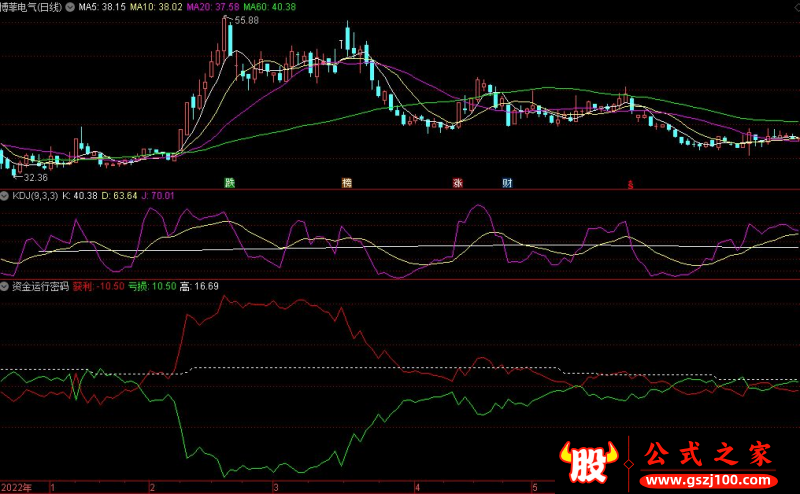
Task: Click the J: 70.01 value
Action: point(158,196)
